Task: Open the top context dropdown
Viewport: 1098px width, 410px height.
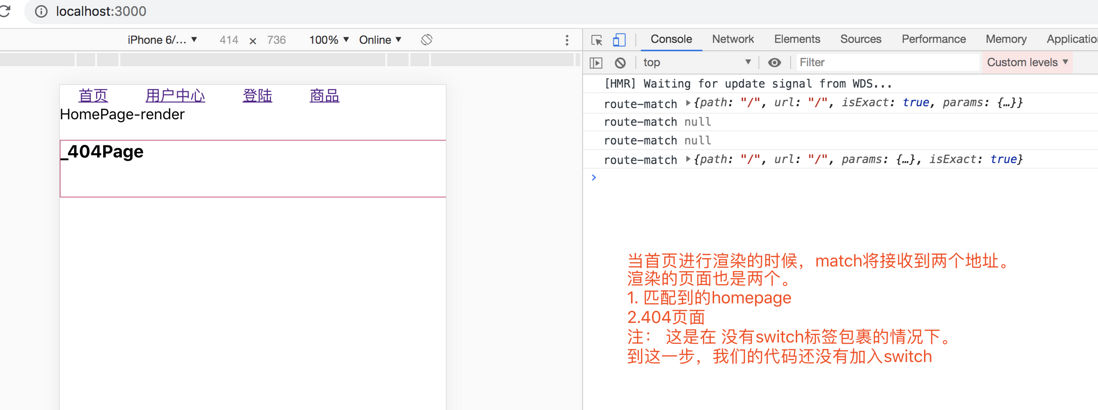Action: (697, 62)
